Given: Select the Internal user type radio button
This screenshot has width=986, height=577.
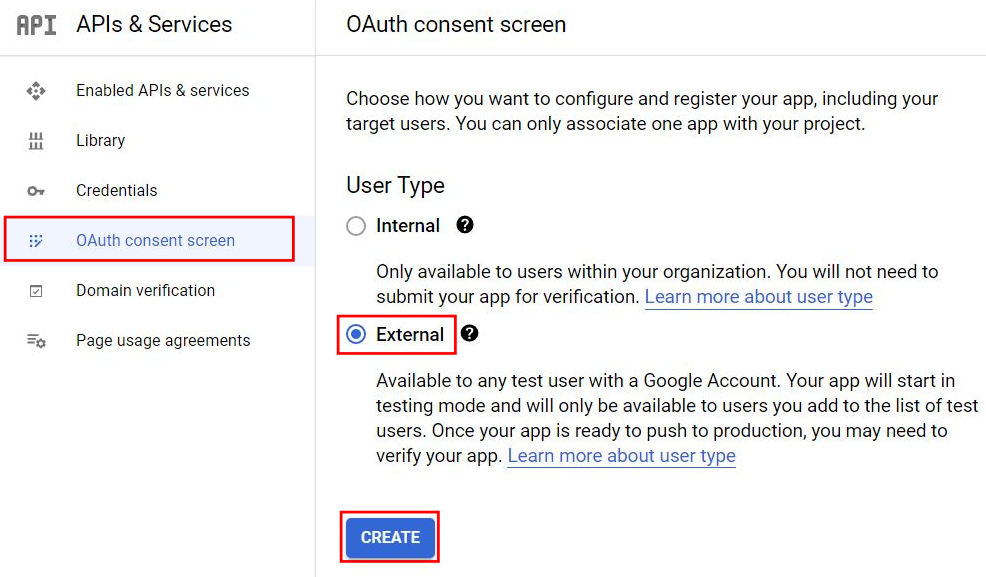Looking at the screenshot, I should 356,226.
